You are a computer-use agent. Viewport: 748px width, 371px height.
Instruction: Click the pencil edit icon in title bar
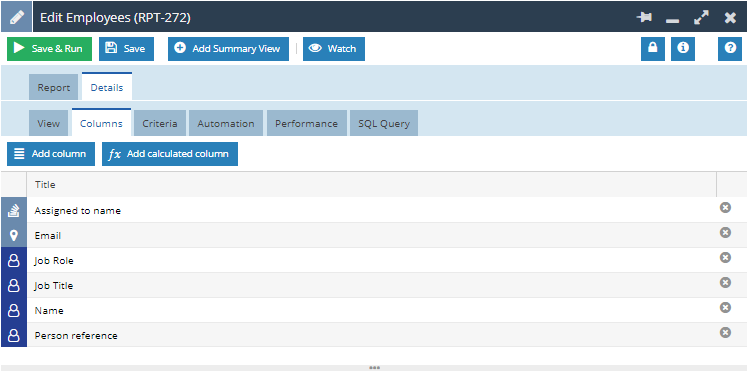point(17,17)
